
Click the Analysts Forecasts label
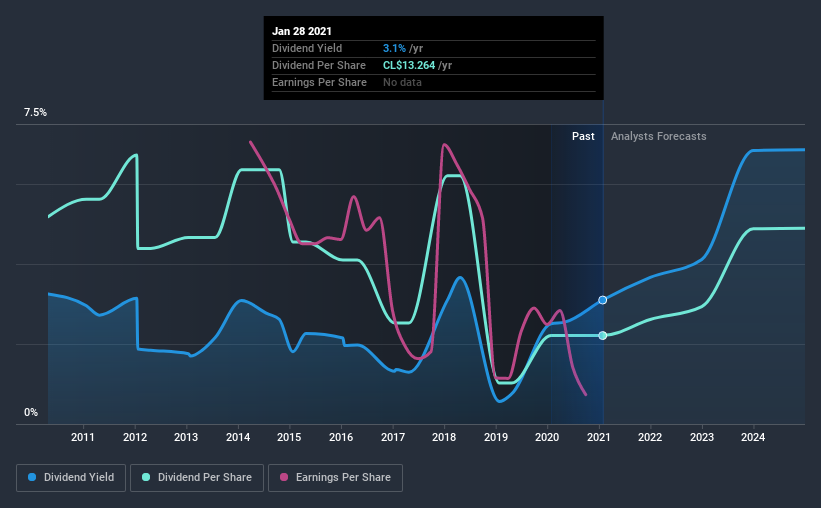(x=658, y=136)
